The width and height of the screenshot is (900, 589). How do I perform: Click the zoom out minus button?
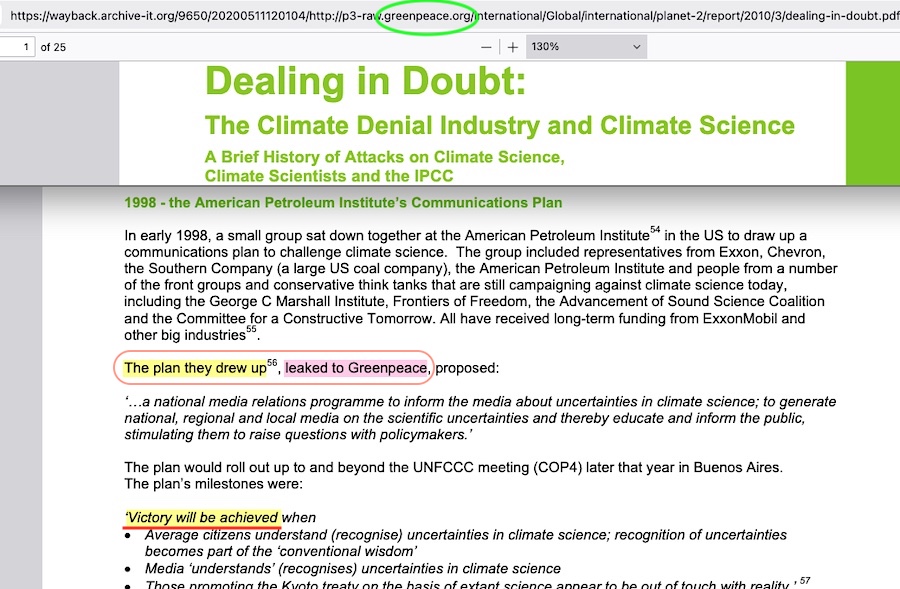486,47
